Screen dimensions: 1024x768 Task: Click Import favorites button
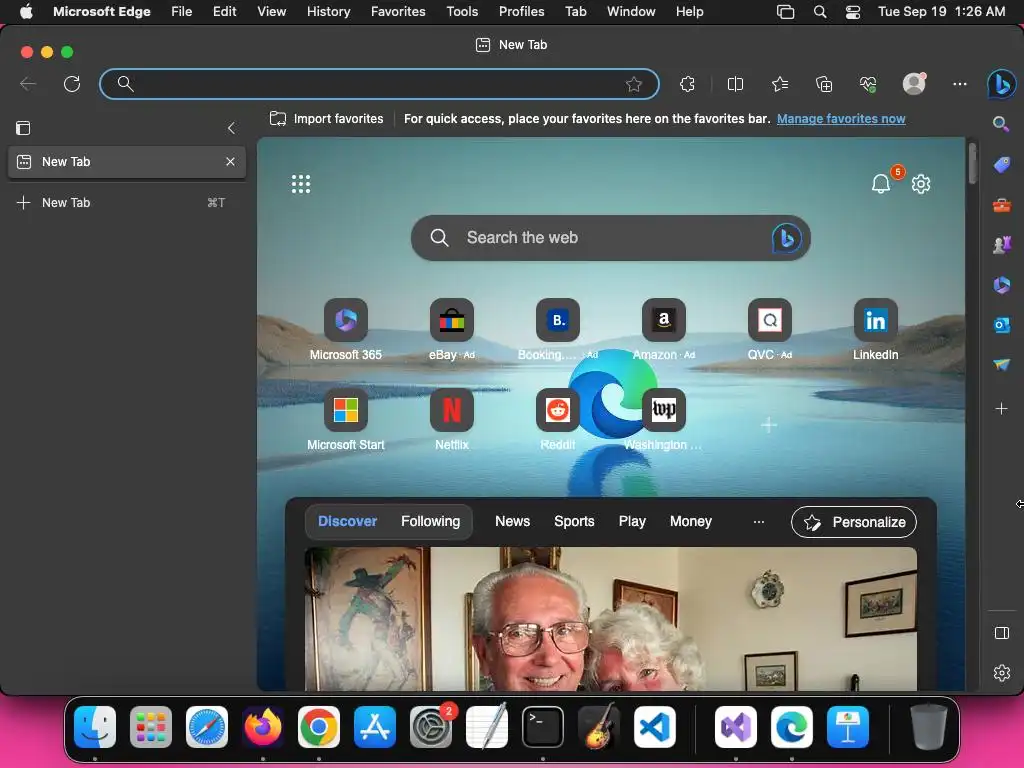[x=327, y=119]
